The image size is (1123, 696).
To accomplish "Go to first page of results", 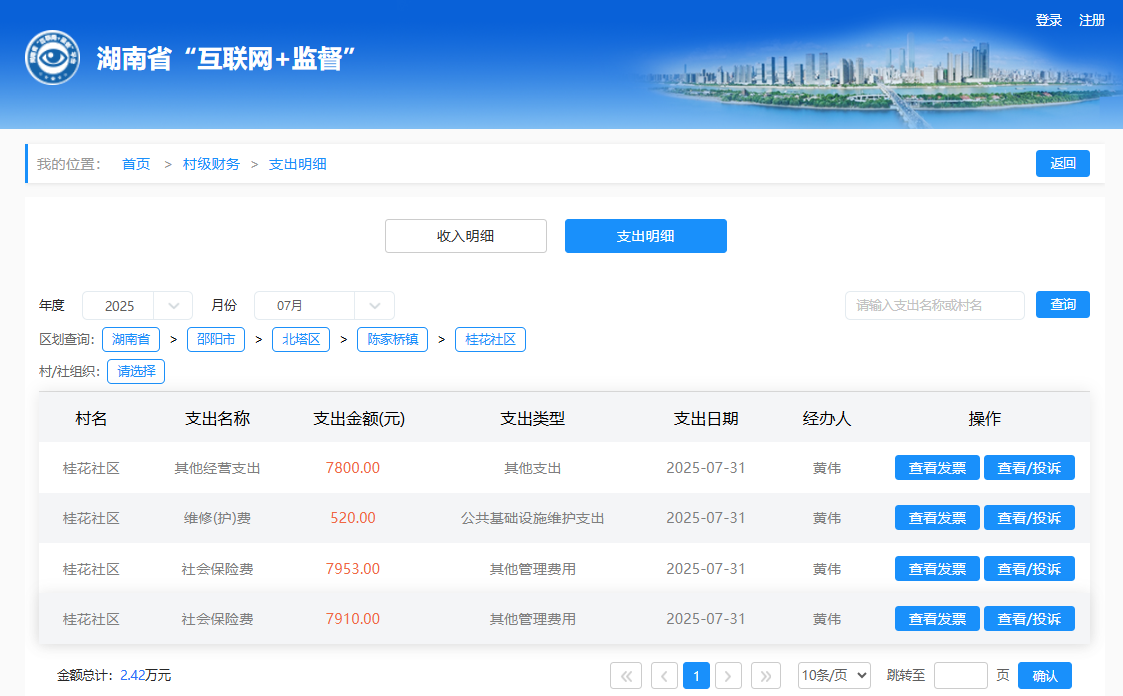I will pos(625,676).
